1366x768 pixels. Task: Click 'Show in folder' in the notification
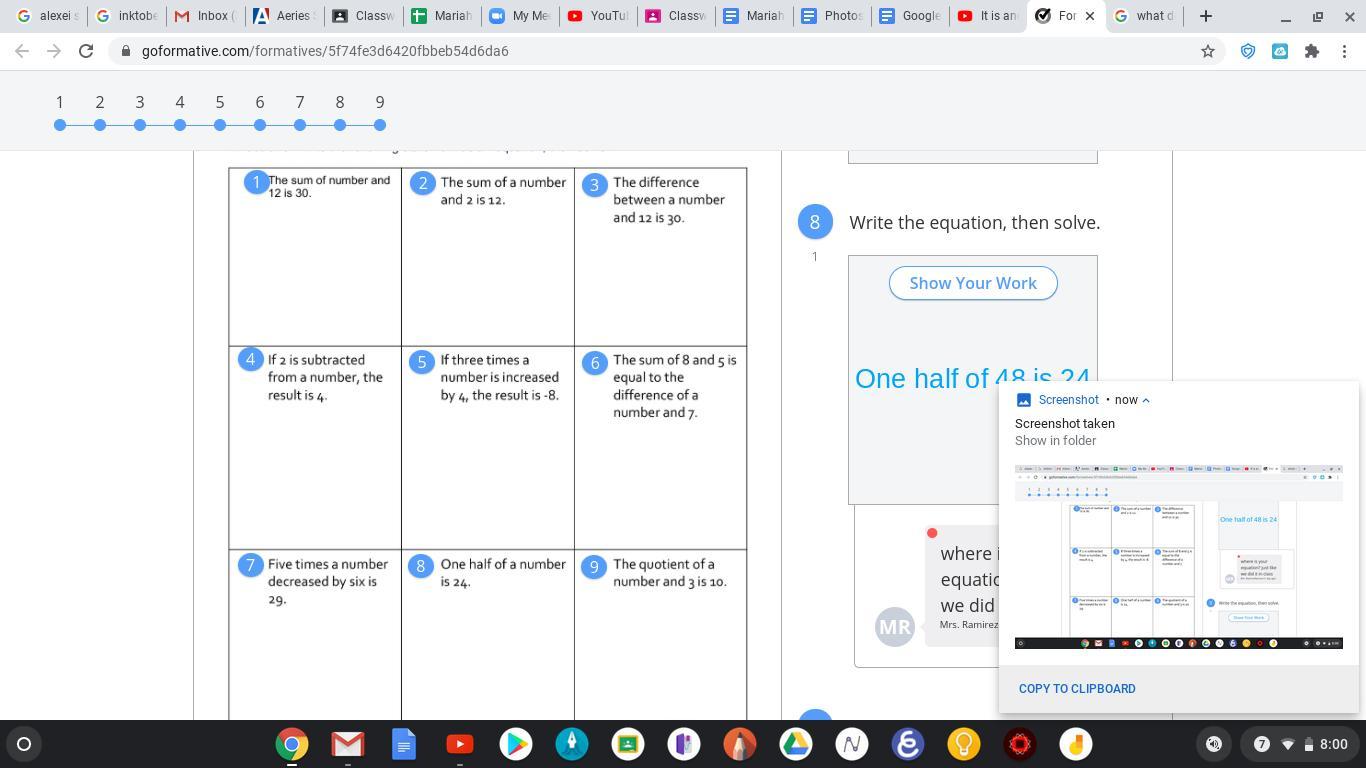1055,441
